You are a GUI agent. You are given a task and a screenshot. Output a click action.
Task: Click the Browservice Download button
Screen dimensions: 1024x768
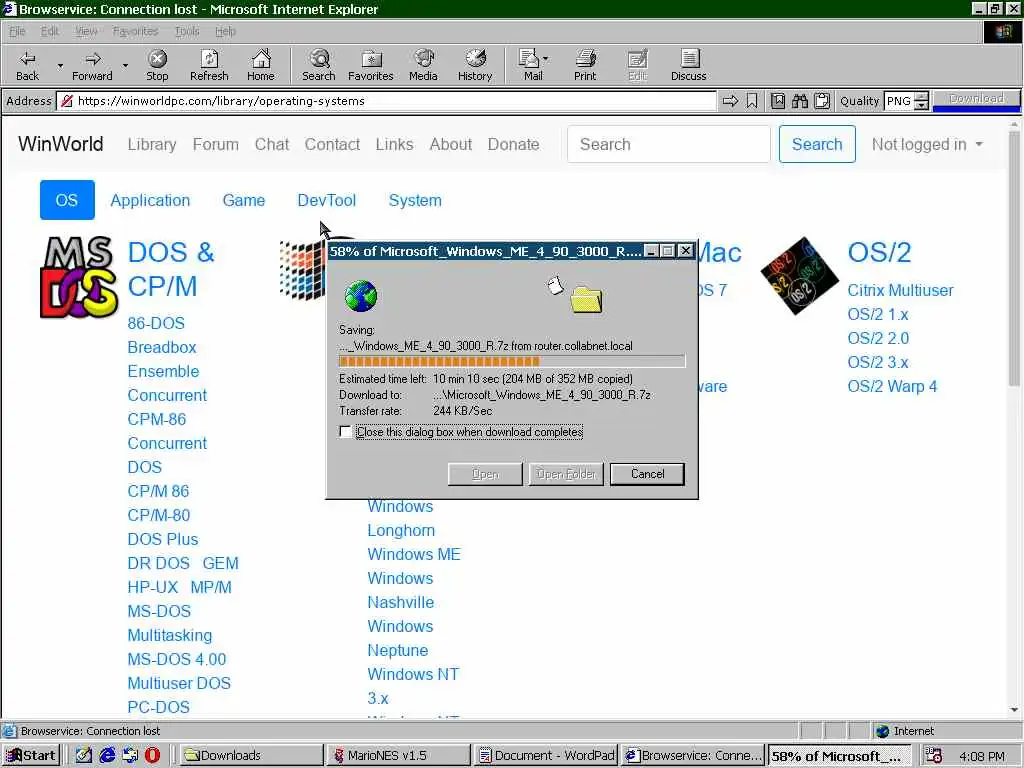(x=976, y=99)
